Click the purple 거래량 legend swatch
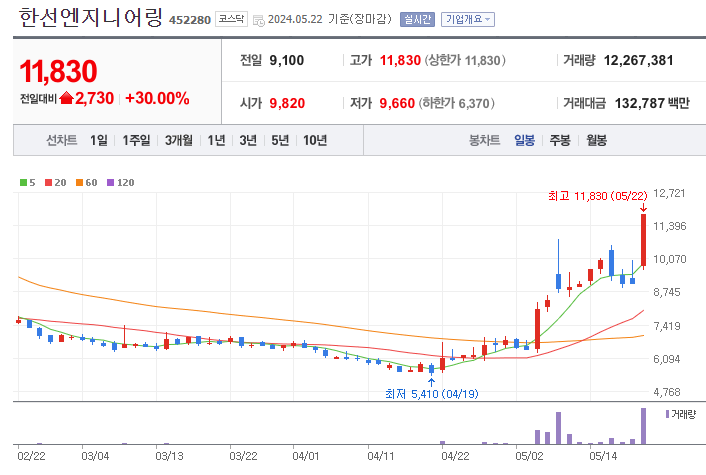The image size is (706, 475). [x=667, y=414]
